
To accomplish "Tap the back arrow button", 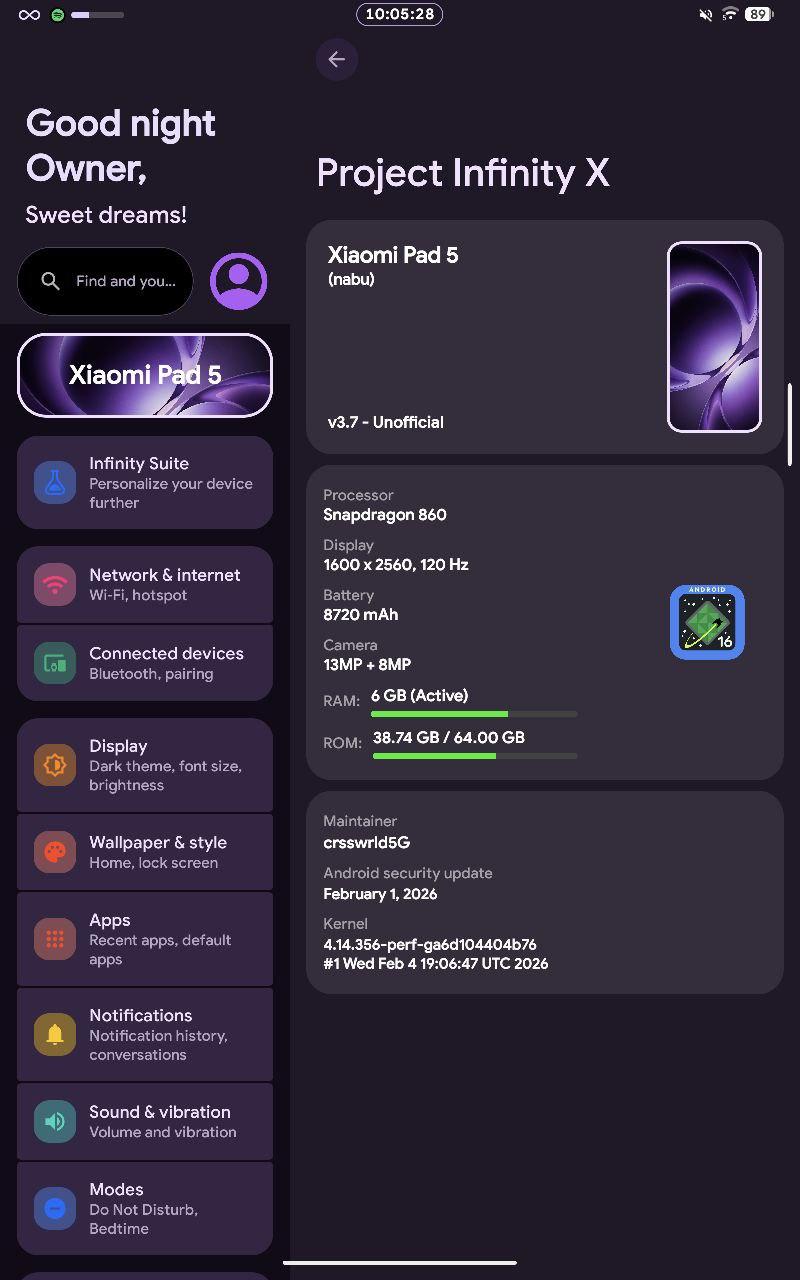I will (337, 60).
